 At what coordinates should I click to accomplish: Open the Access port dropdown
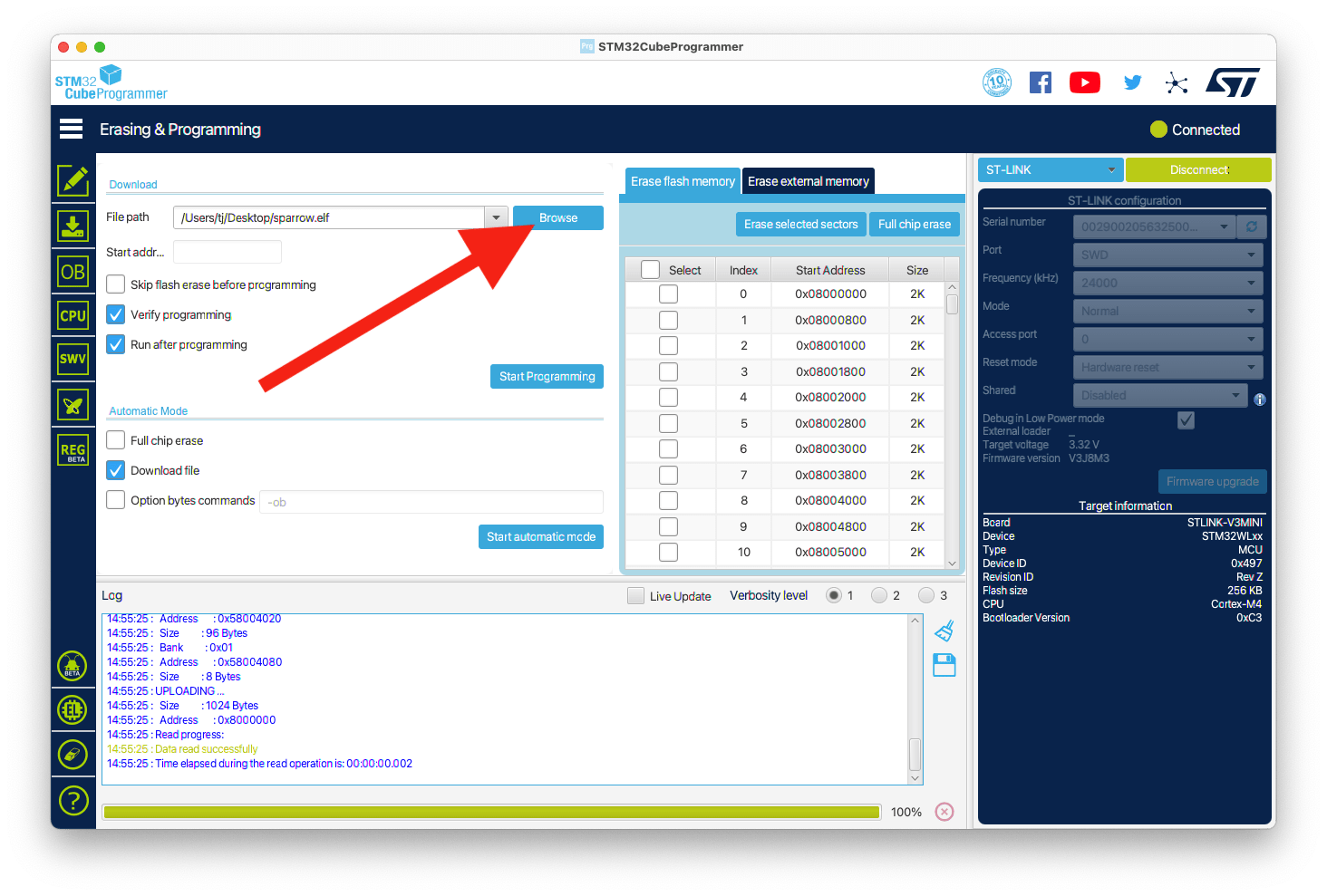click(x=1168, y=339)
